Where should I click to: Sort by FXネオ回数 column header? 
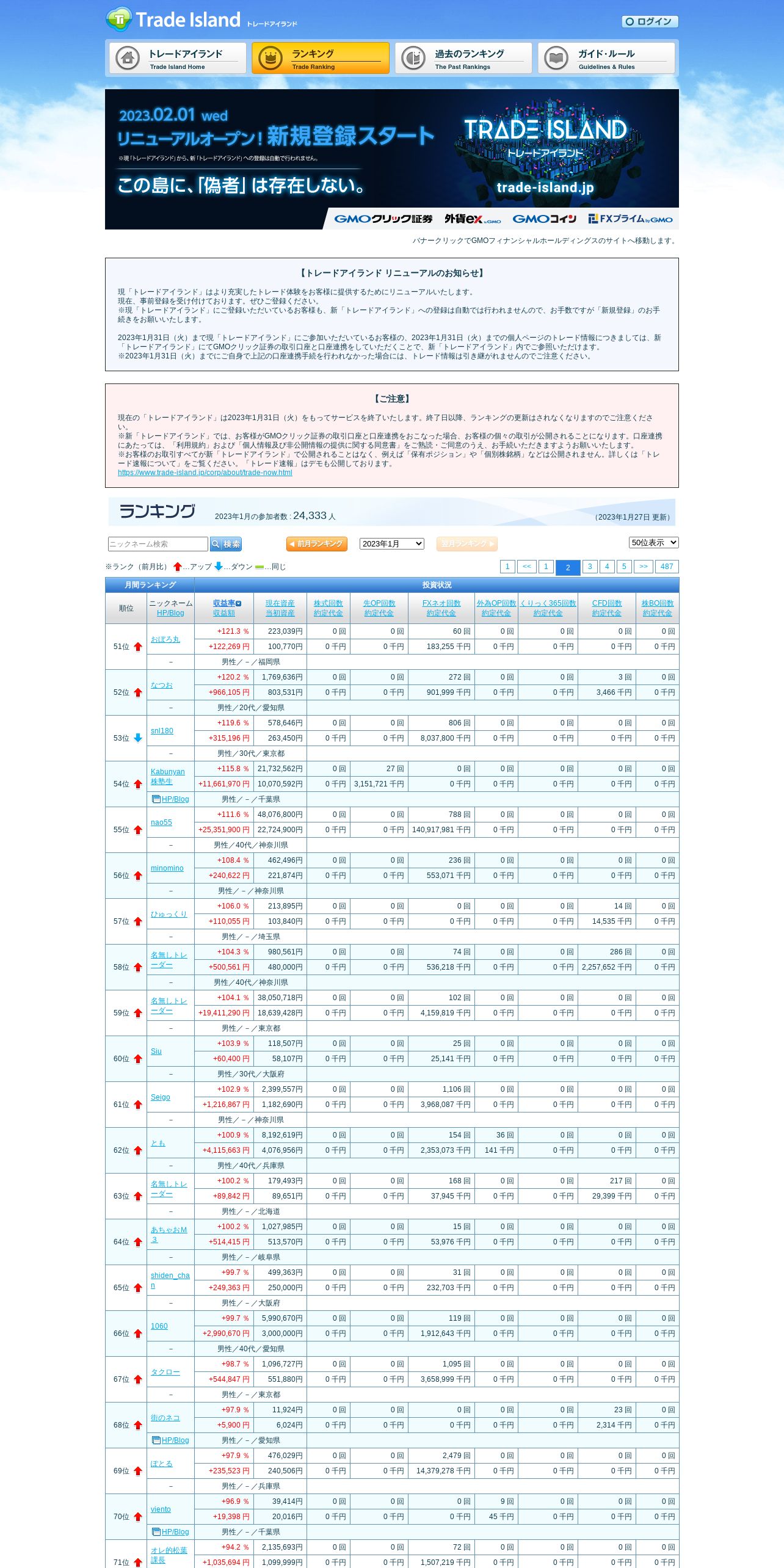click(441, 603)
